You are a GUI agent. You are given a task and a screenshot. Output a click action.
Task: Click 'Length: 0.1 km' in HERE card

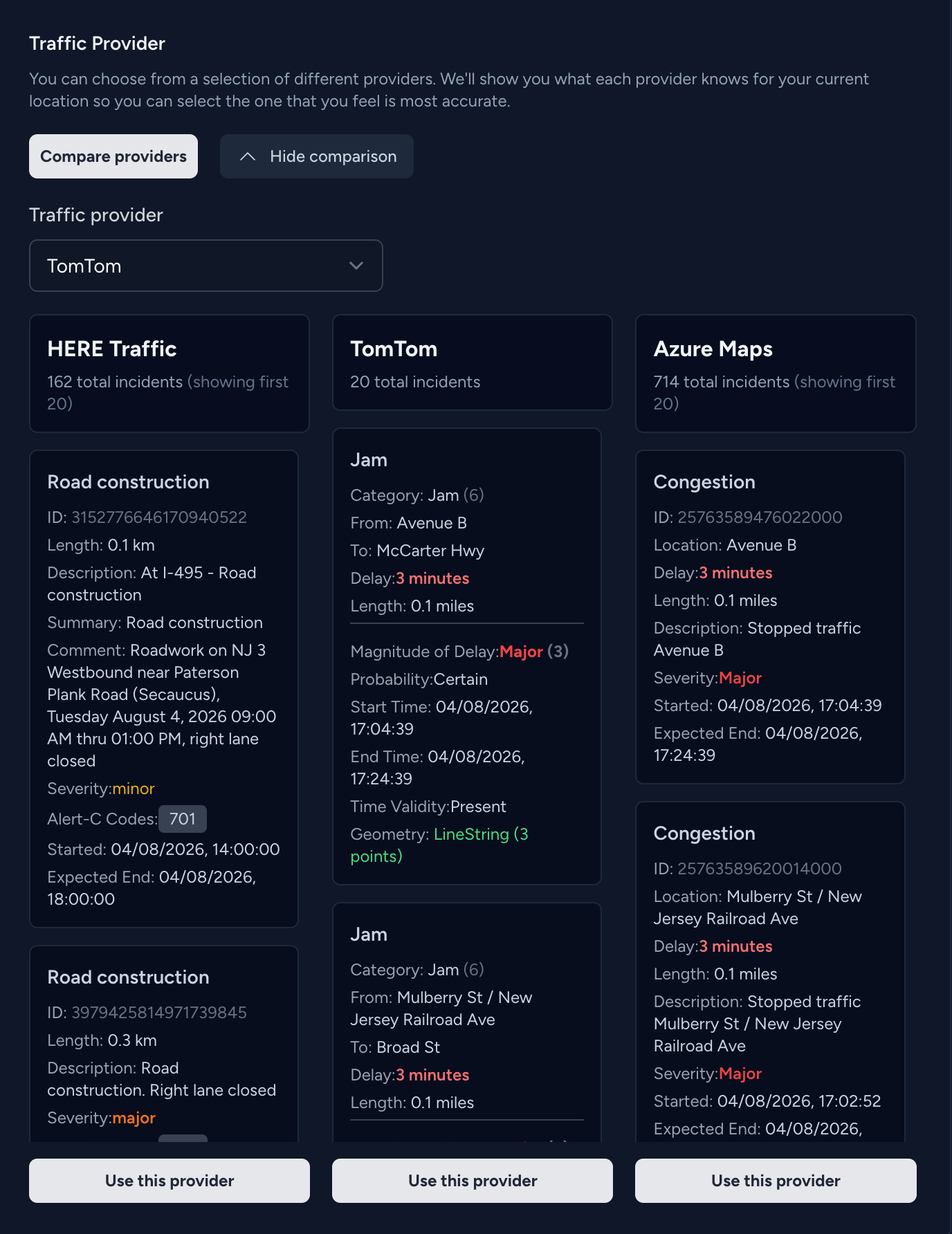click(x=101, y=545)
